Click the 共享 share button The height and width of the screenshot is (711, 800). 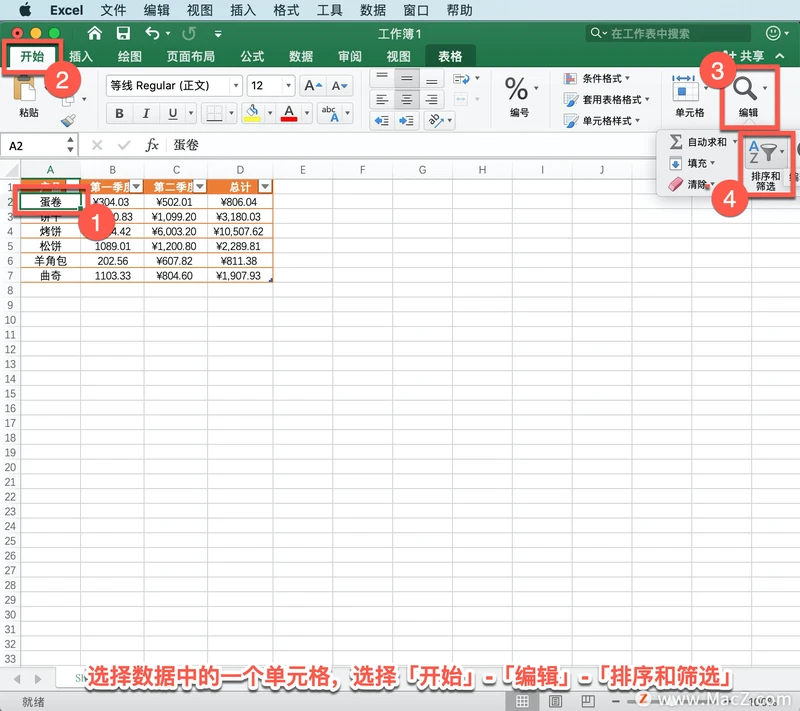(x=744, y=57)
